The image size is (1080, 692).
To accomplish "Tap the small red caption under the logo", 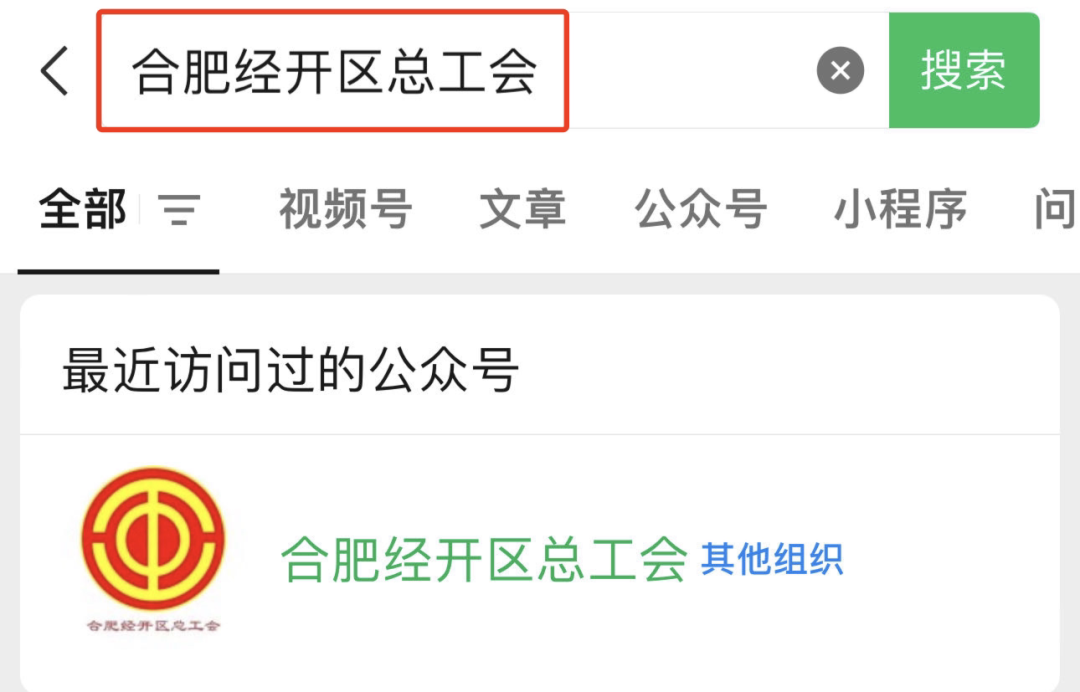I will 153,625.
